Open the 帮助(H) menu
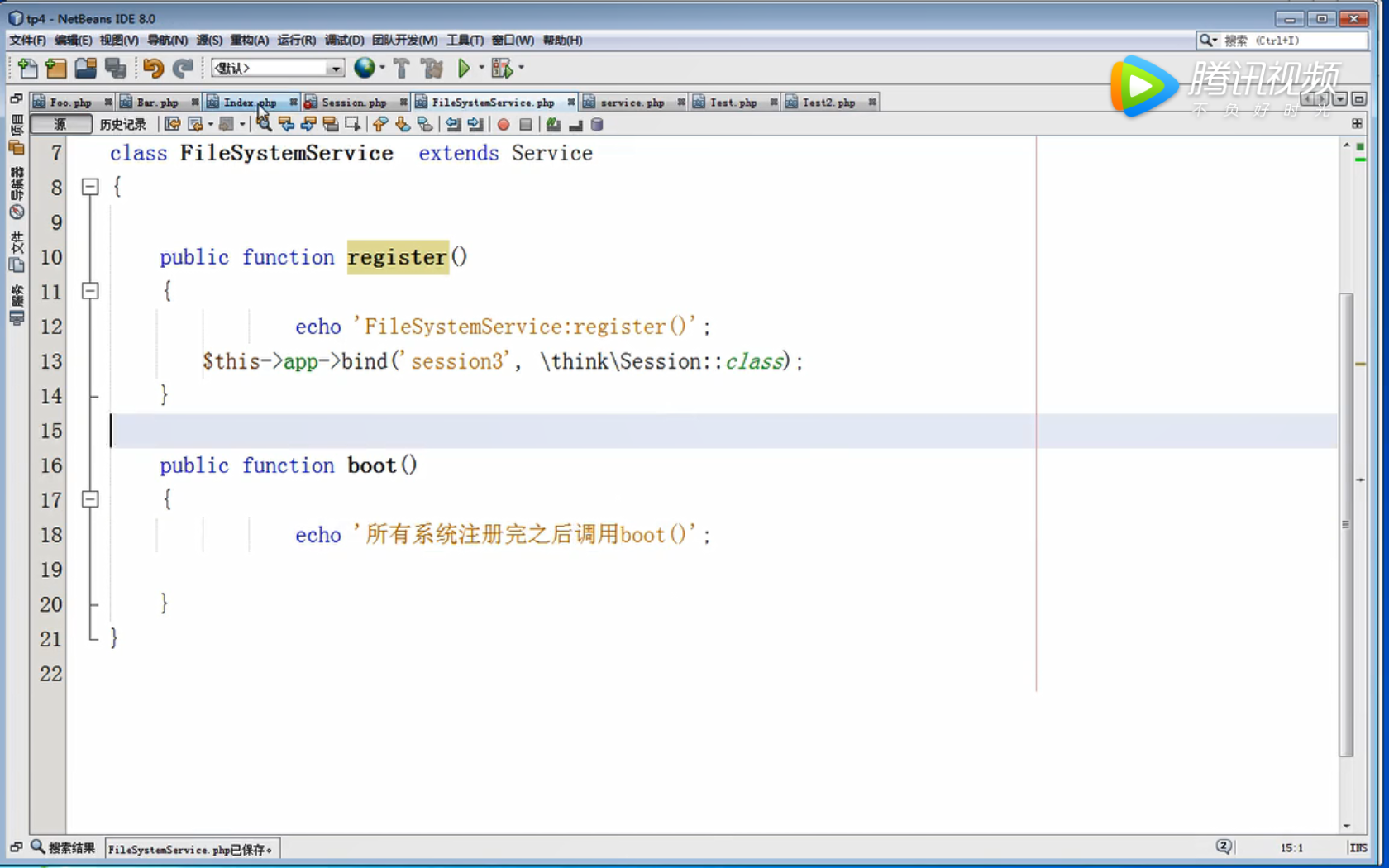This screenshot has height=868, width=1389. (562, 40)
